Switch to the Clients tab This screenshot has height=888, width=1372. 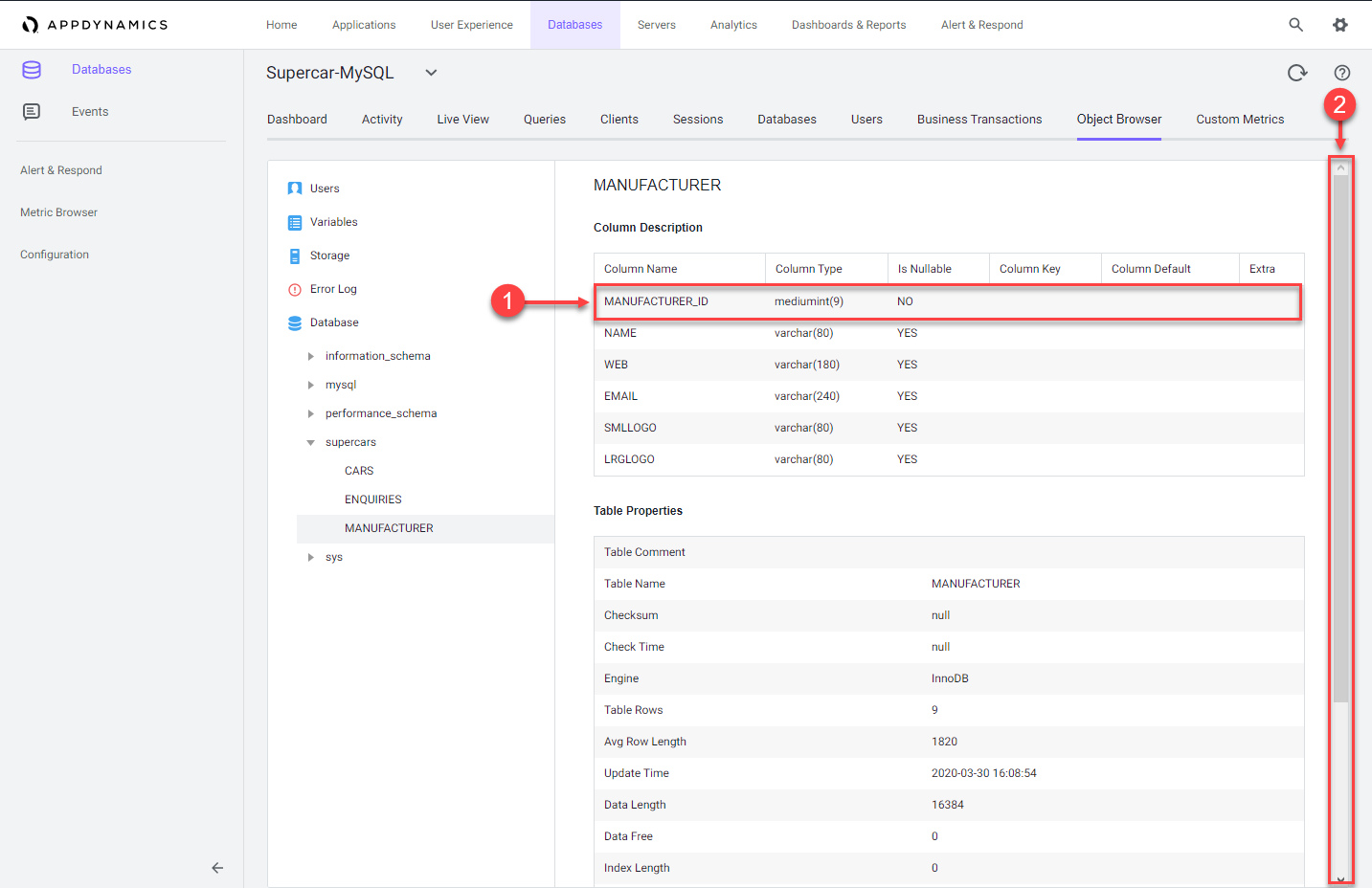619,120
